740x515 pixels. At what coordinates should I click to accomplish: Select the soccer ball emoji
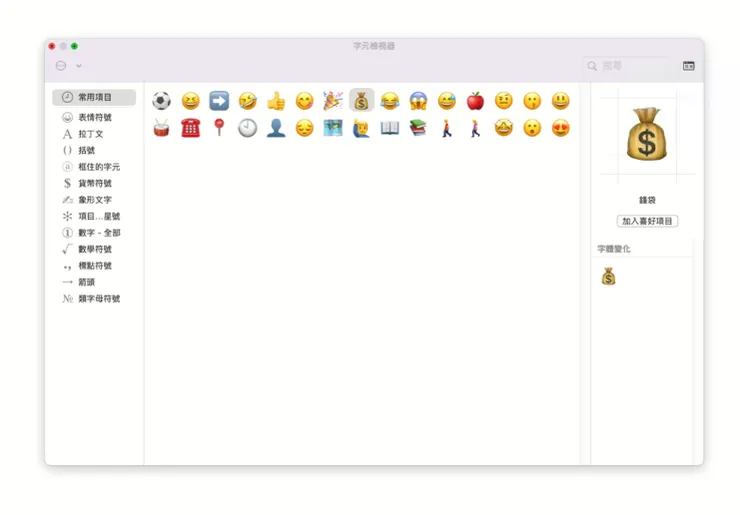[161, 101]
